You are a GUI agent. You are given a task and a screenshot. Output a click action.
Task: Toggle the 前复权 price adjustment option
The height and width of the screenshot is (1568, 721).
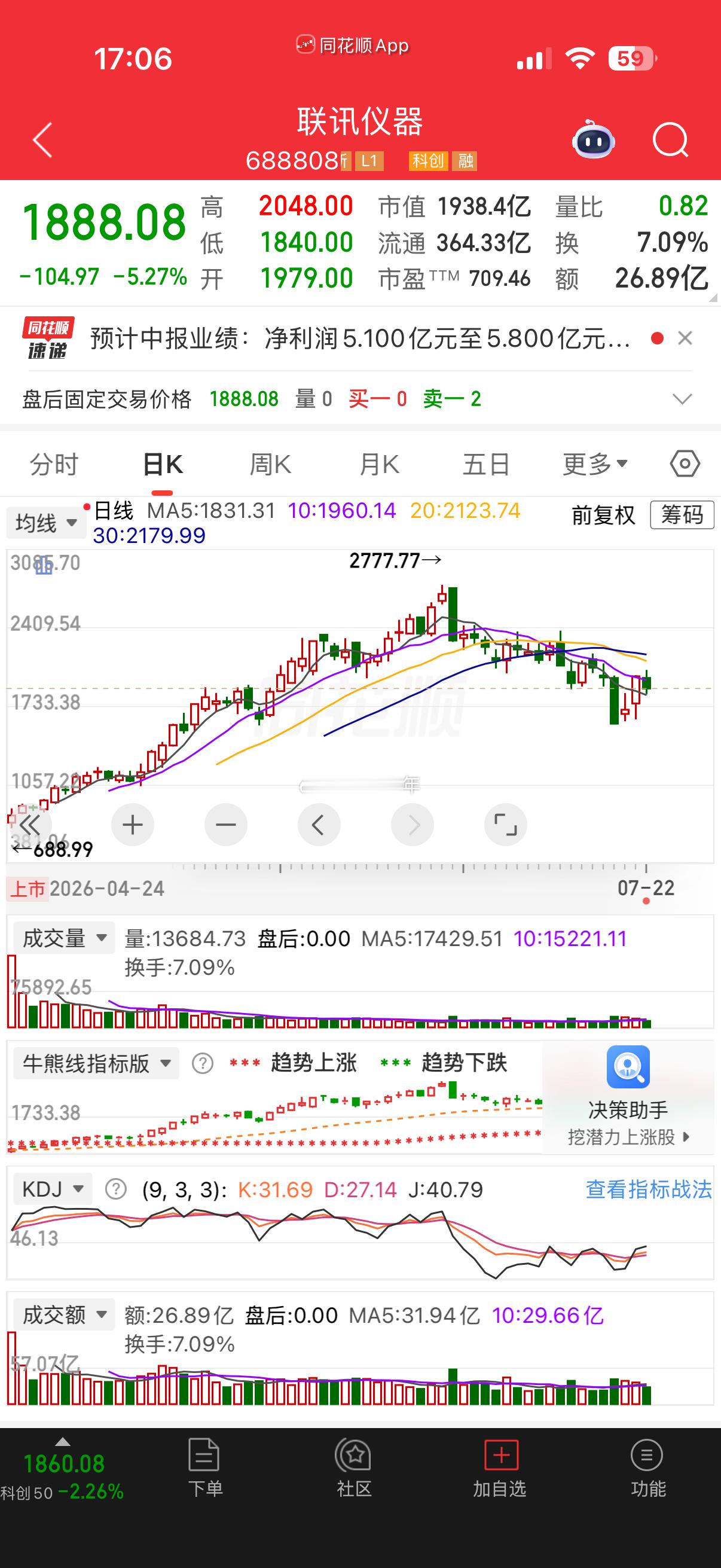click(603, 515)
